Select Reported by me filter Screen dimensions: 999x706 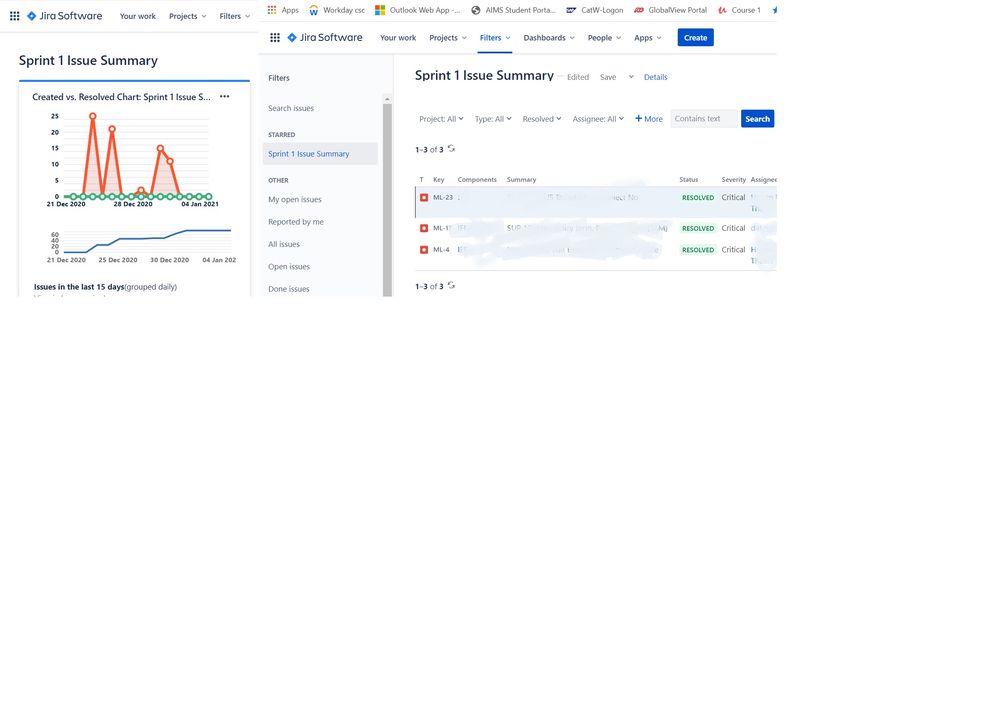pos(296,222)
